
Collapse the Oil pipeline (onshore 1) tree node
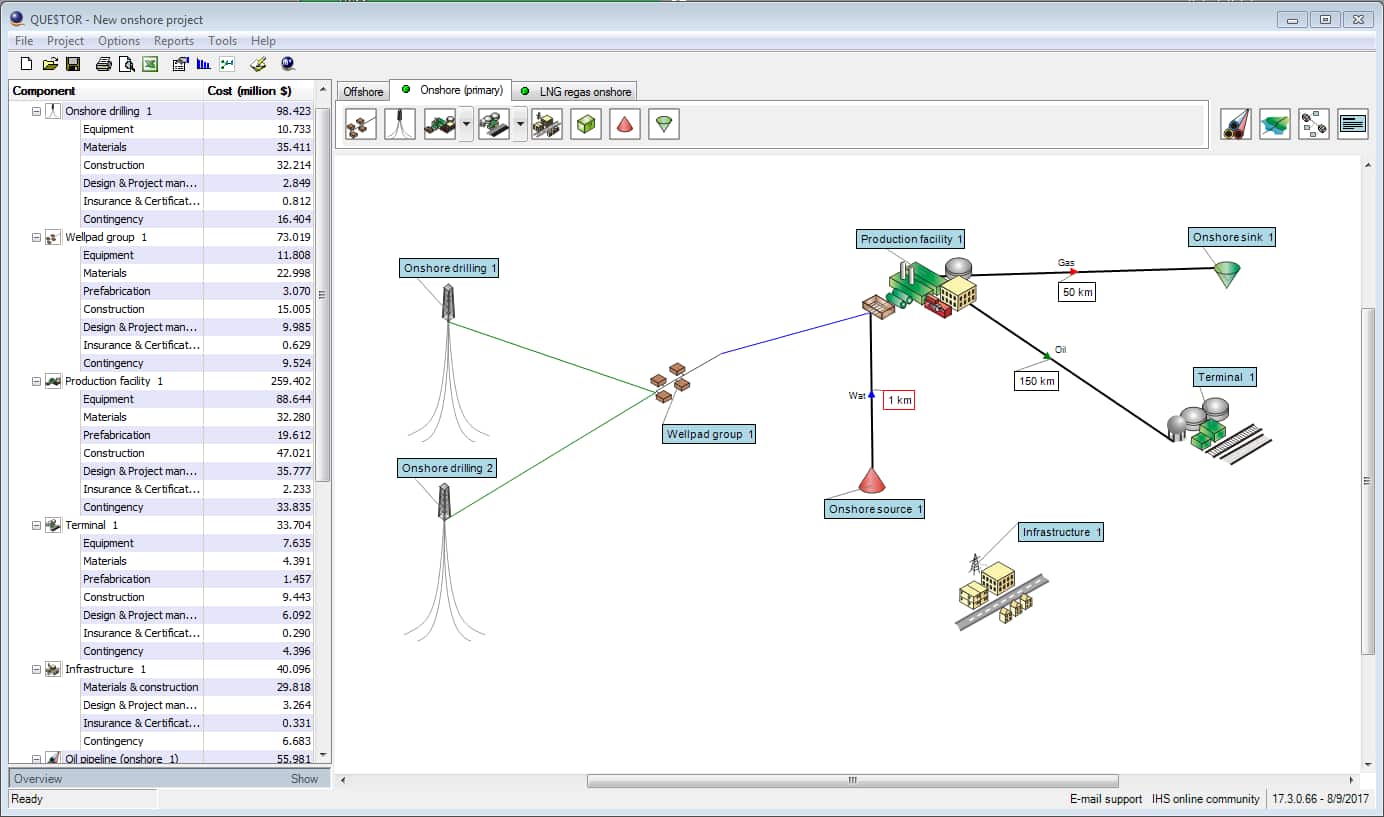pos(37,759)
